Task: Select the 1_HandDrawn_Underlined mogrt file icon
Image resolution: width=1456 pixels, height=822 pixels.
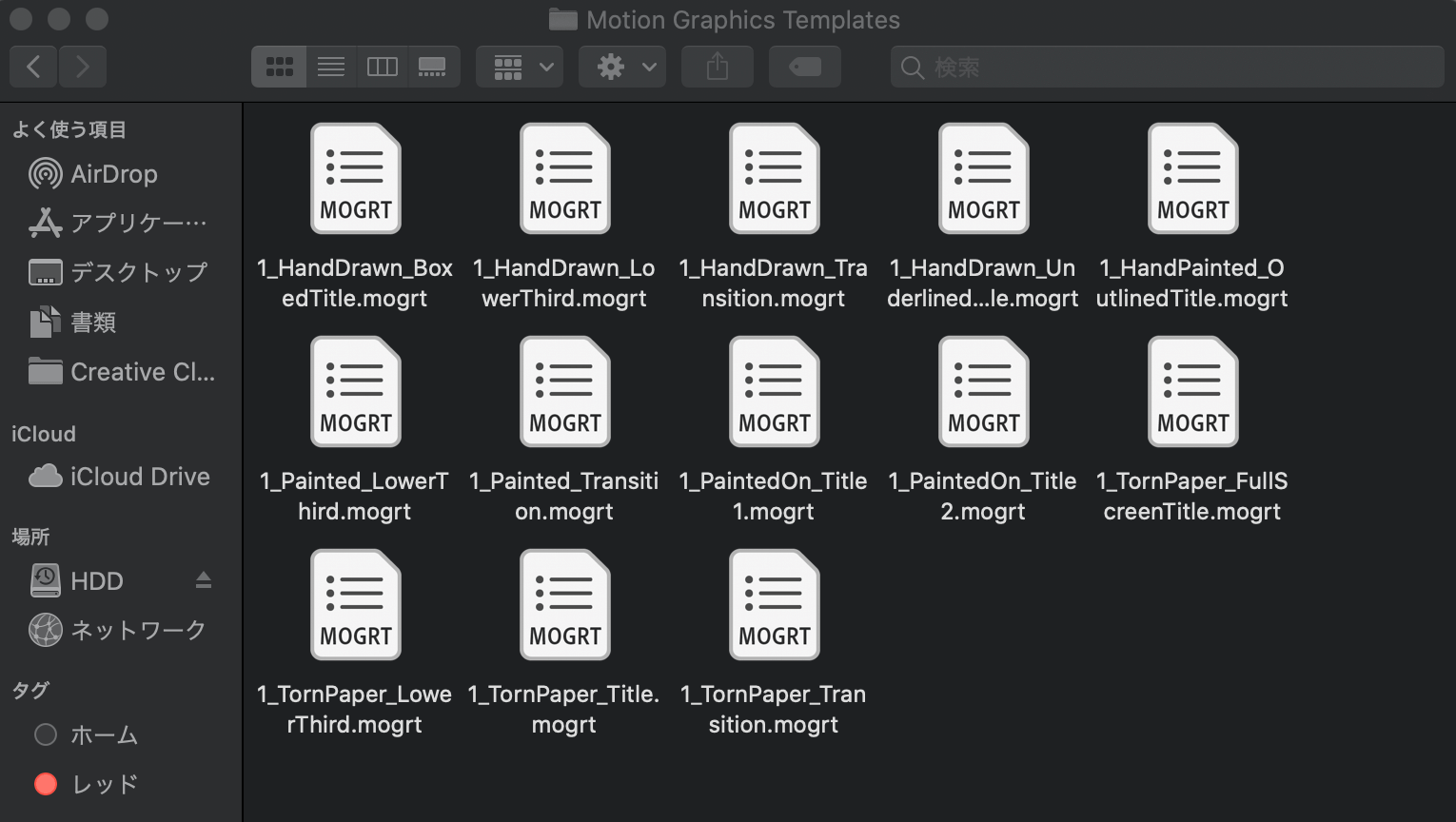Action: pyautogui.click(x=983, y=179)
